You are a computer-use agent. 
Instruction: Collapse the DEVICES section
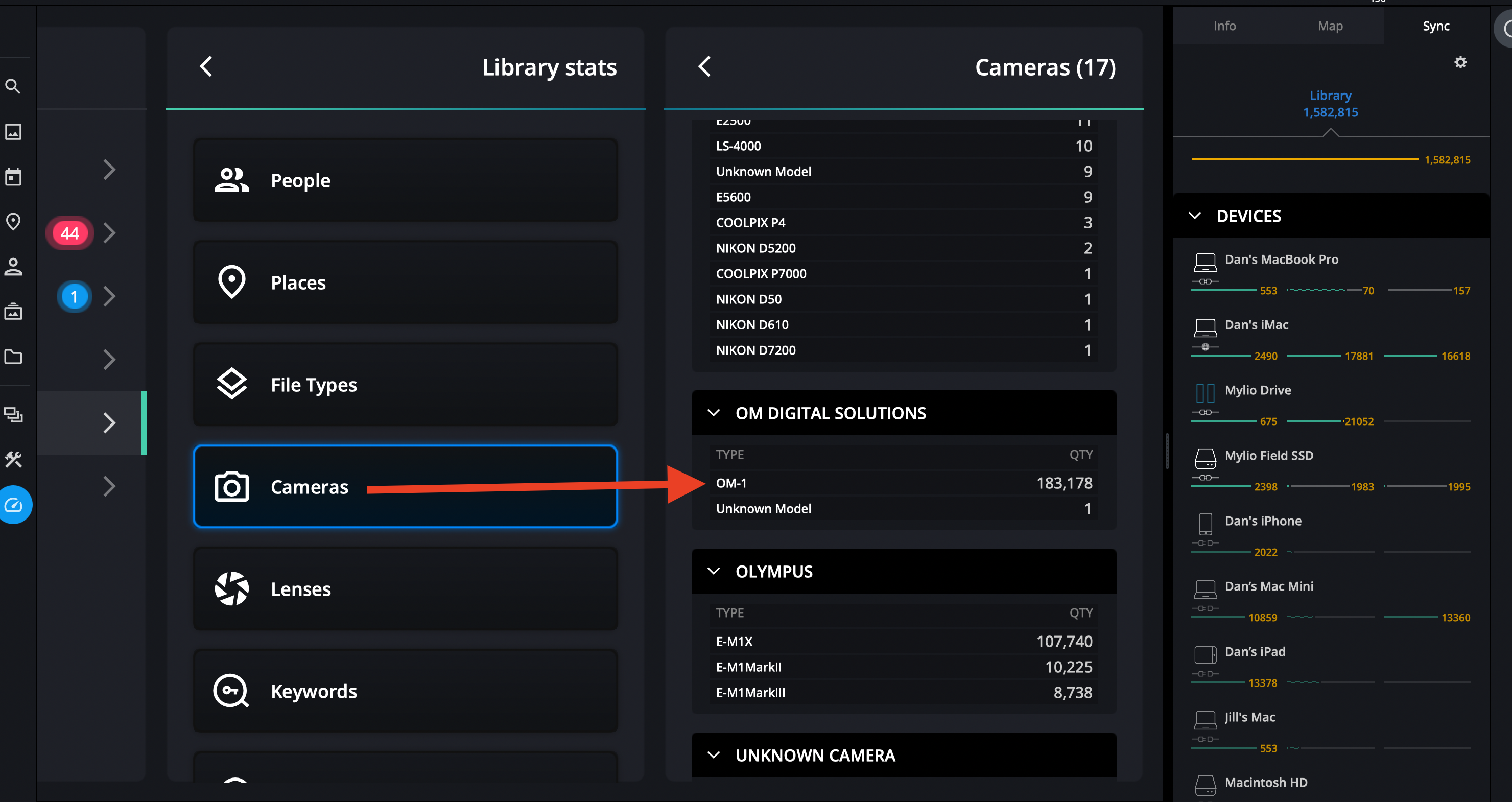coord(1194,216)
